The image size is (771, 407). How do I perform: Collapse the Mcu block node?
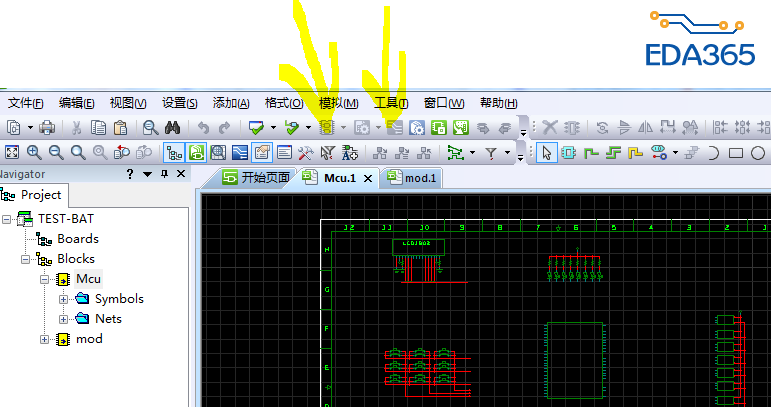(x=45, y=279)
